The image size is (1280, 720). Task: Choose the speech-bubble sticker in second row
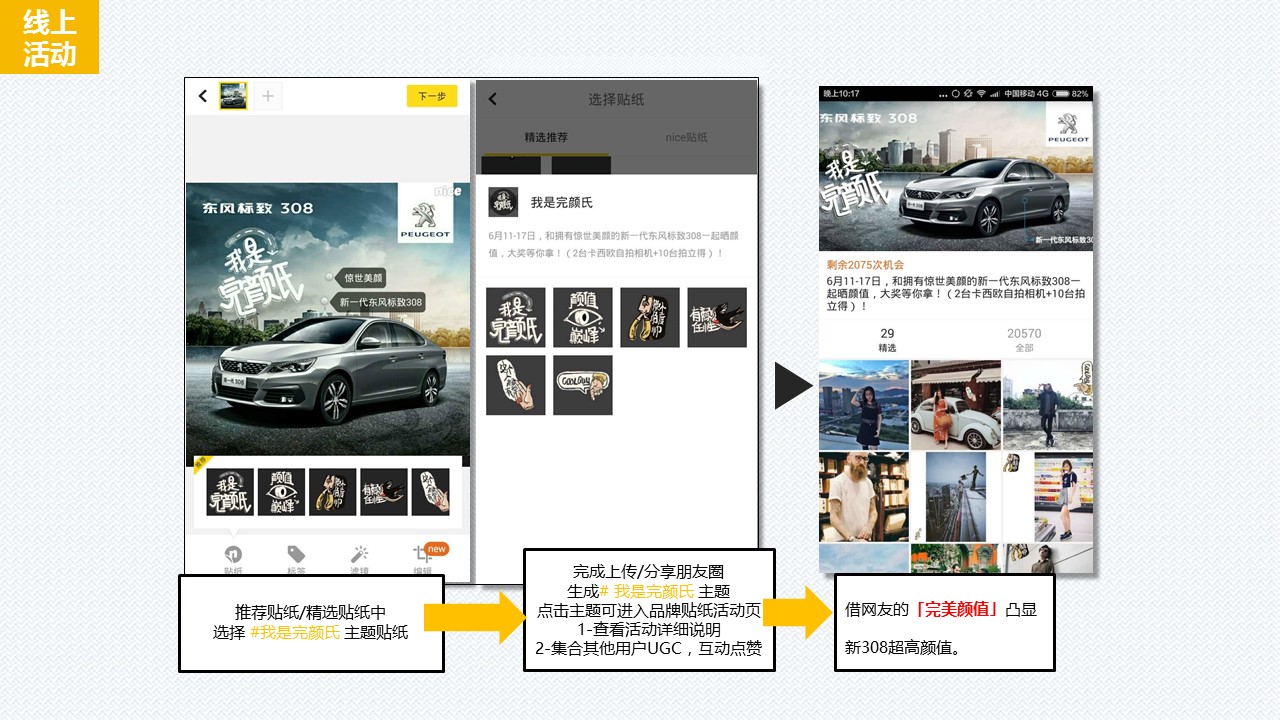583,385
